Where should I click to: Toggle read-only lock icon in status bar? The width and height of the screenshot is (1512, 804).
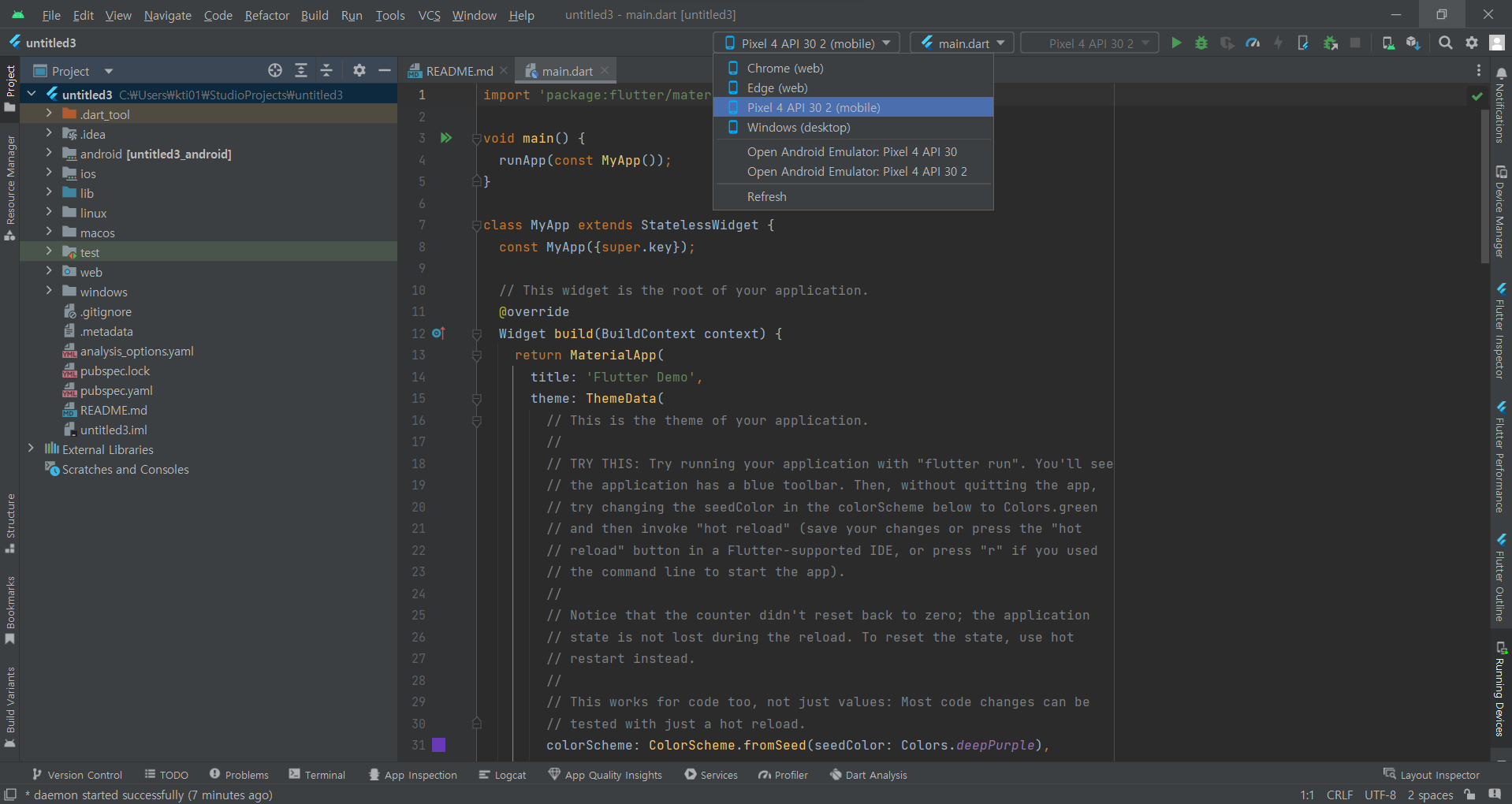[x=1470, y=795]
